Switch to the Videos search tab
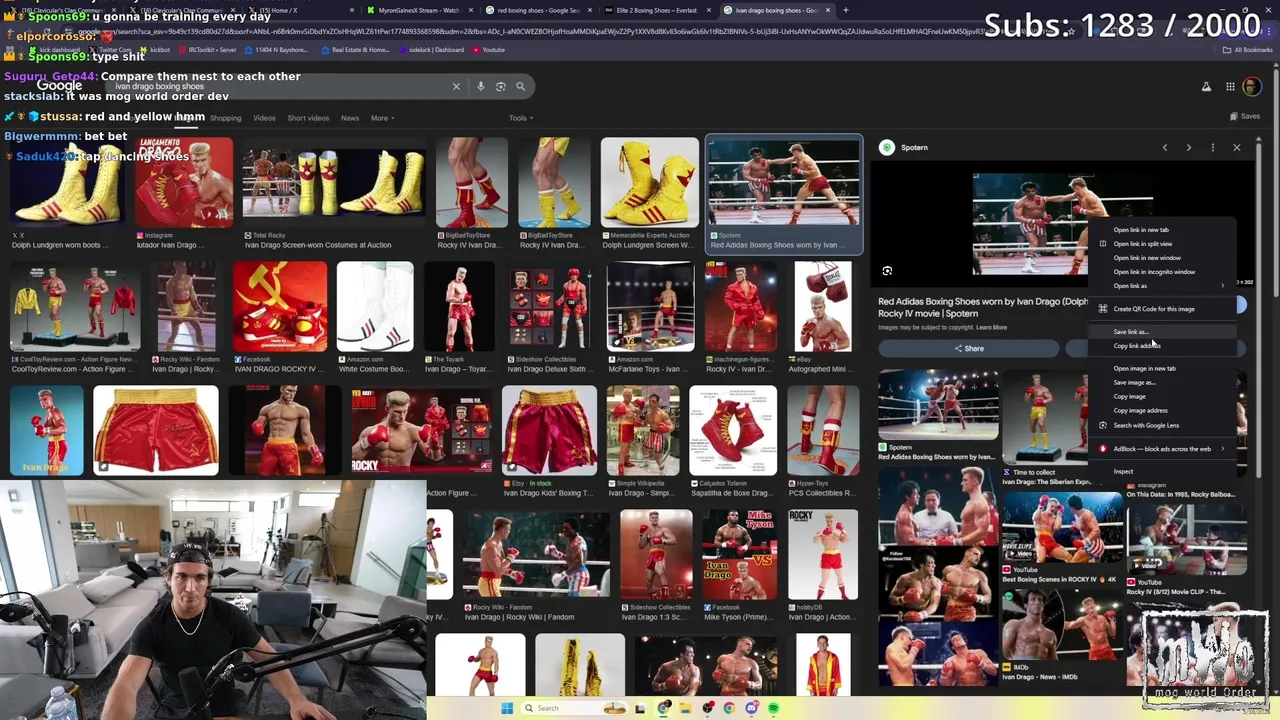This screenshot has width=1280, height=720. point(264,118)
